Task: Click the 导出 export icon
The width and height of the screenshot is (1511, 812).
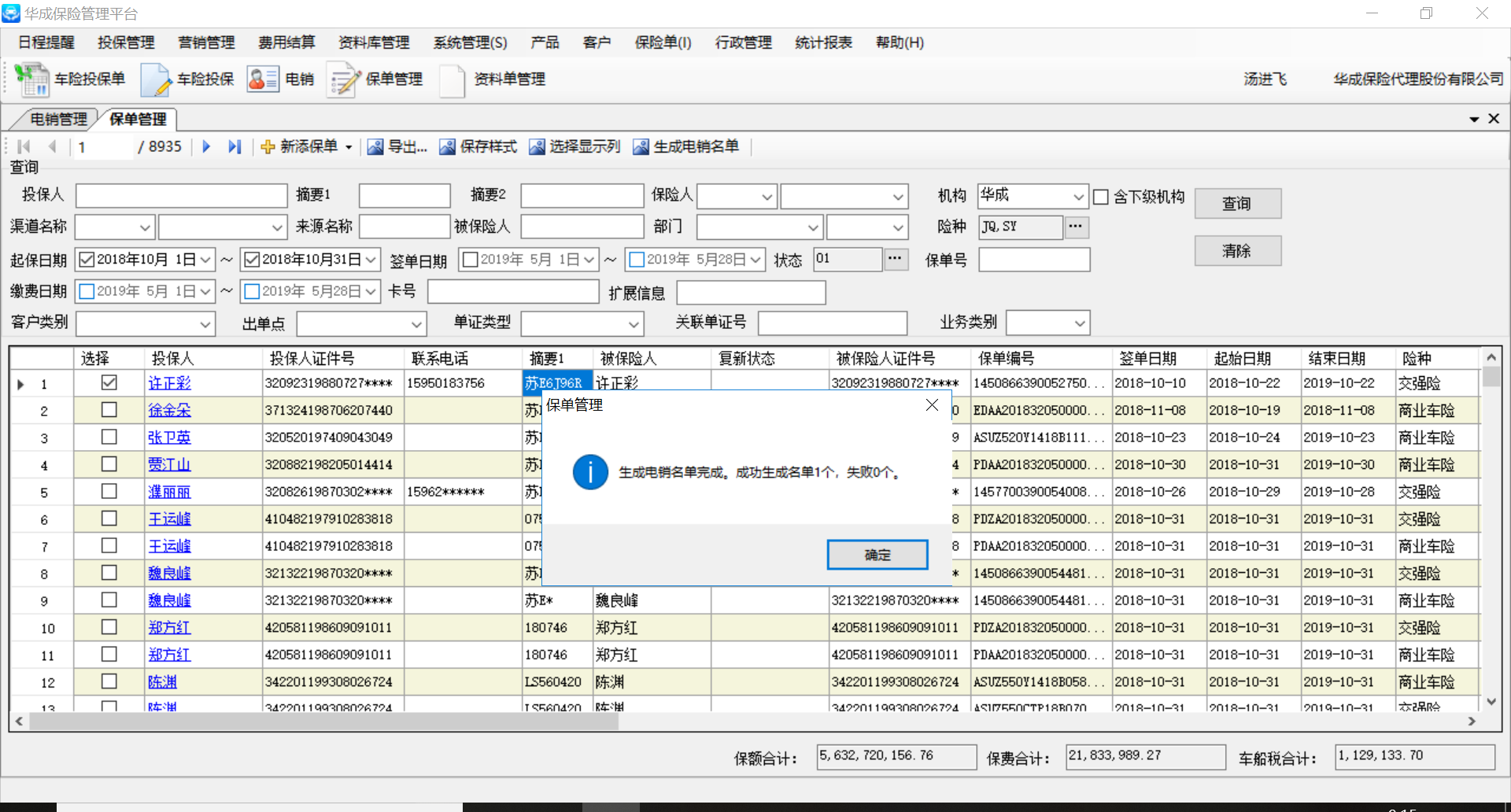Action: [x=375, y=146]
